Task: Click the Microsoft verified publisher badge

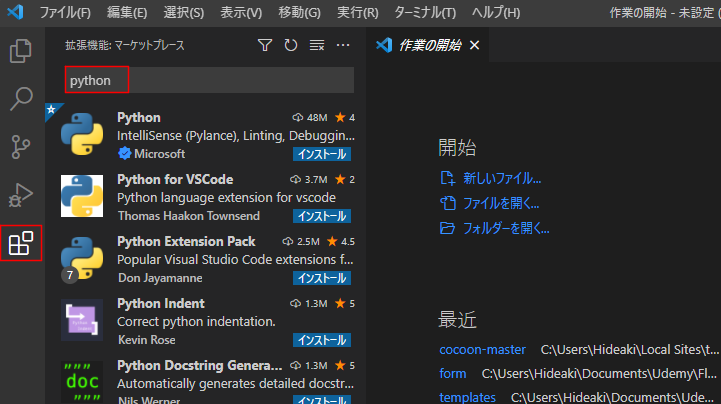Action: [124, 154]
